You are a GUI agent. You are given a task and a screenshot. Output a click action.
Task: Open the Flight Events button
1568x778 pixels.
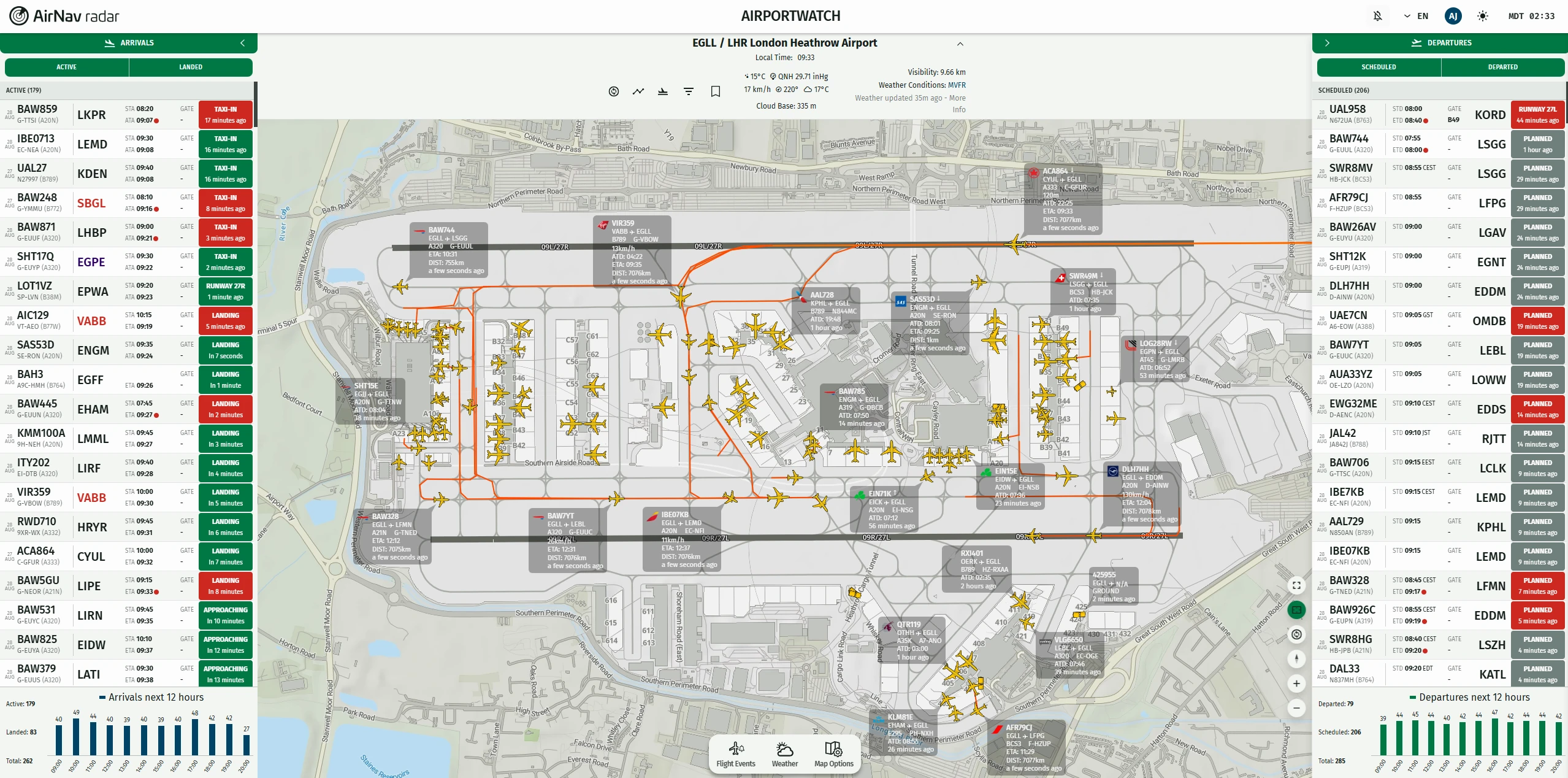tap(736, 755)
